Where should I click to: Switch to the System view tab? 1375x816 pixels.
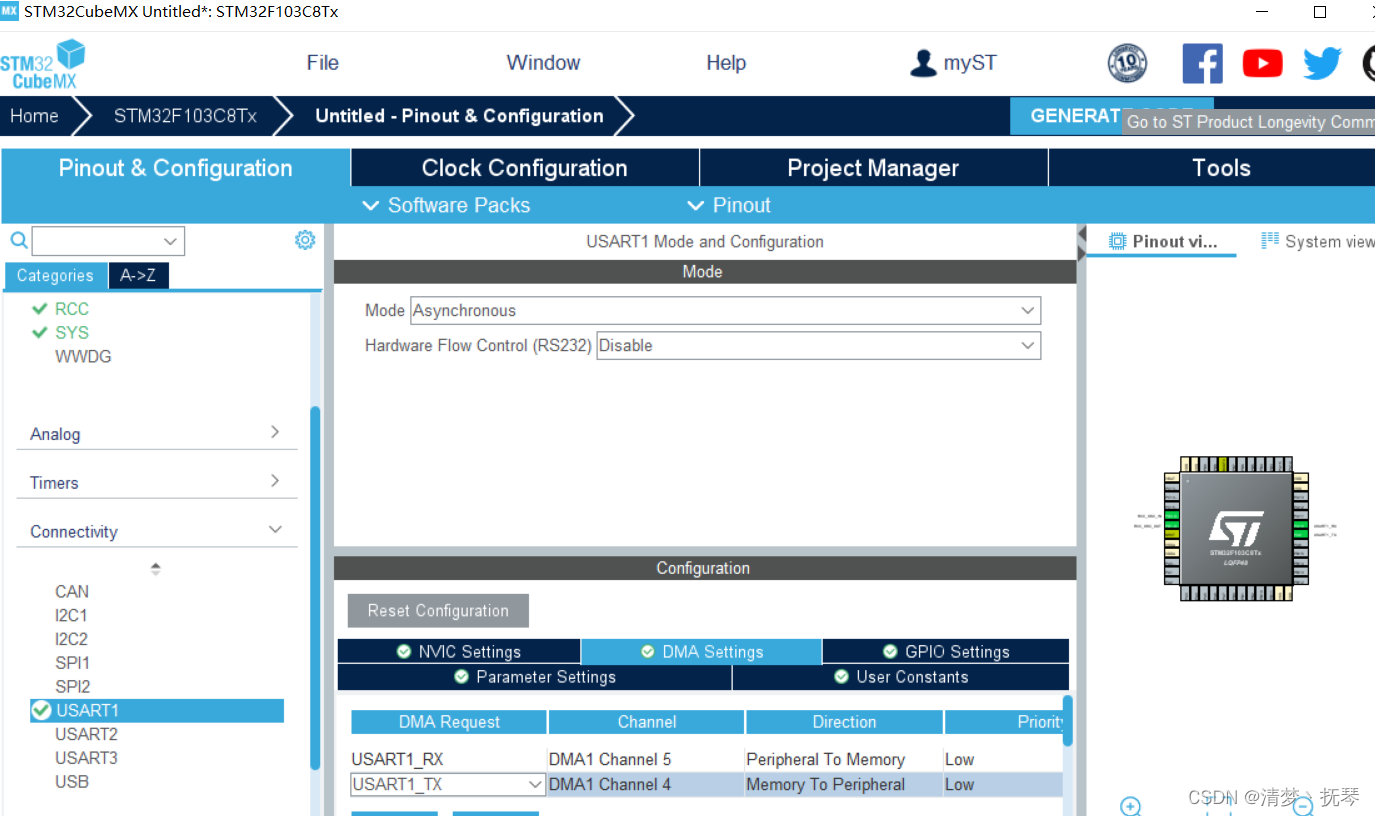(1316, 241)
